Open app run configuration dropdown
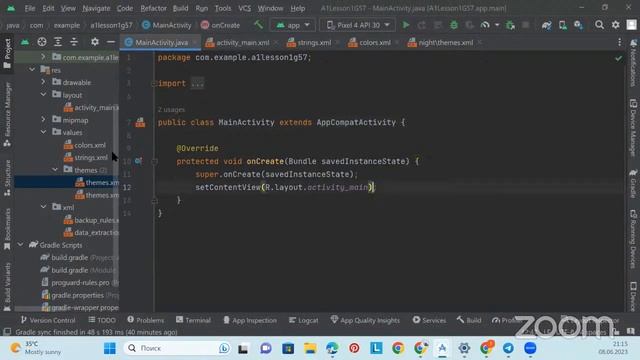 [x=292, y=25]
